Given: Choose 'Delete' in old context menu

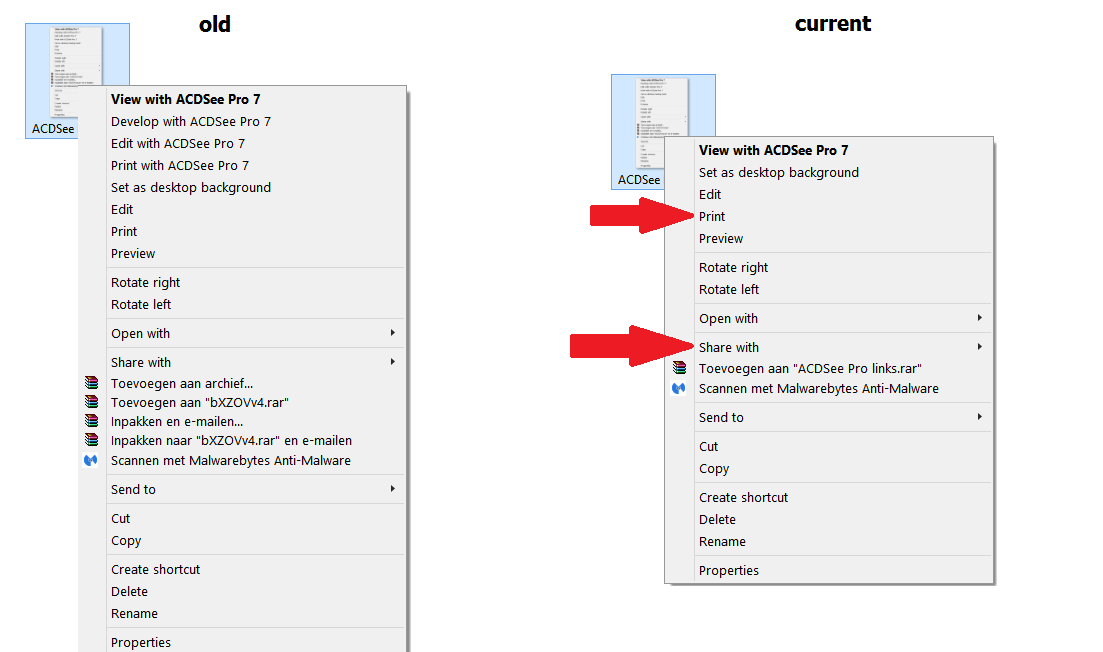Looking at the screenshot, I should tap(129, 592).
